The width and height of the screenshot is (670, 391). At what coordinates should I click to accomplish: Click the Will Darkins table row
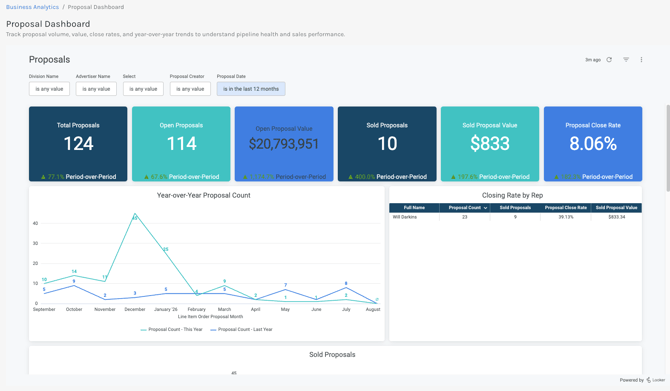tap(515, 217)
